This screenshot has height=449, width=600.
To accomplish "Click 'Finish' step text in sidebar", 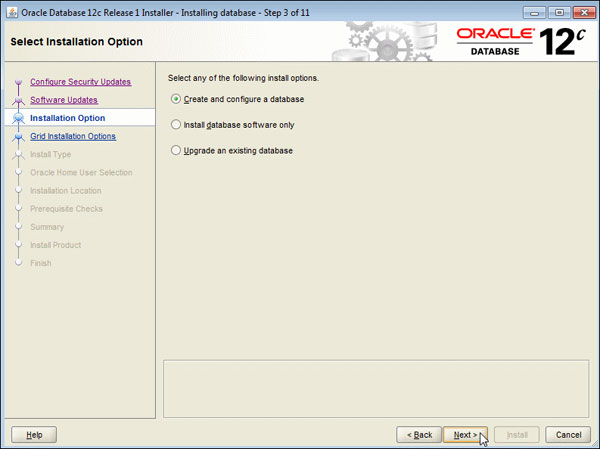I will 41,263.
